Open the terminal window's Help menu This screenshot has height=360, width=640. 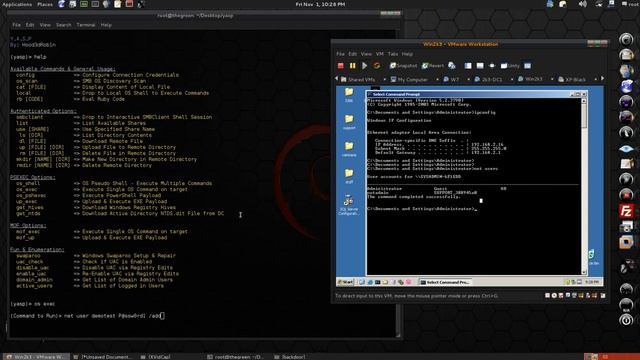(106, 25)
